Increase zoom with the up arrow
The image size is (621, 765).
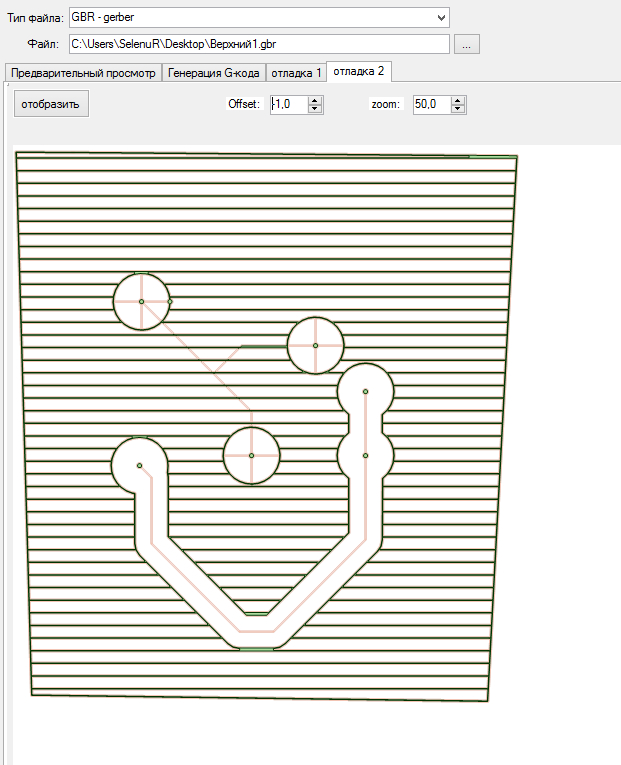click(458, 101)
